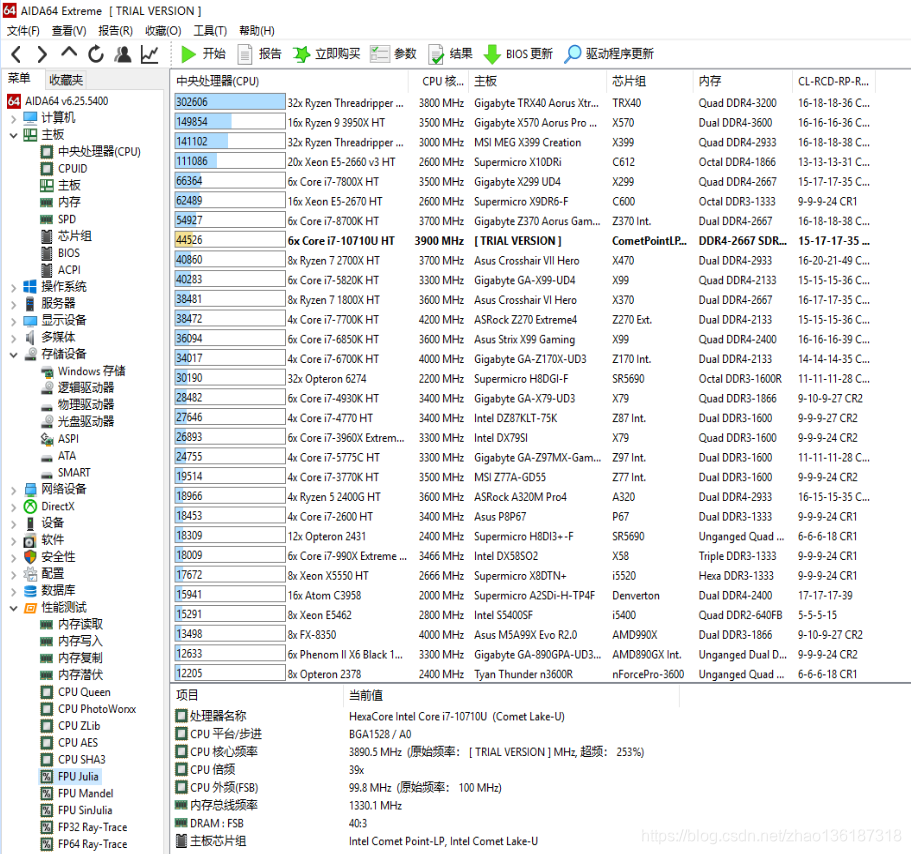Switch to the 收藏夹 tab
This screenshot has width=911, height=854.
pos(66,80)
